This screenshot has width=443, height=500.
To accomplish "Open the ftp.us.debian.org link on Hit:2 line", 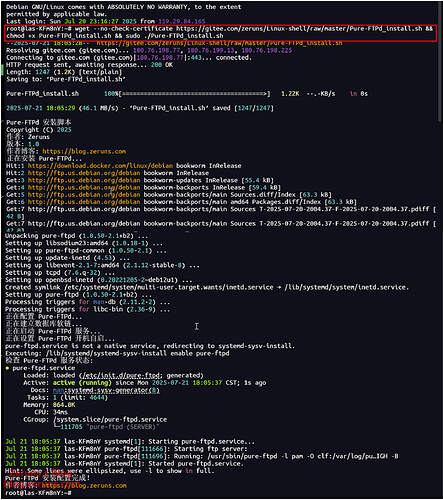I will click(84, 173).
